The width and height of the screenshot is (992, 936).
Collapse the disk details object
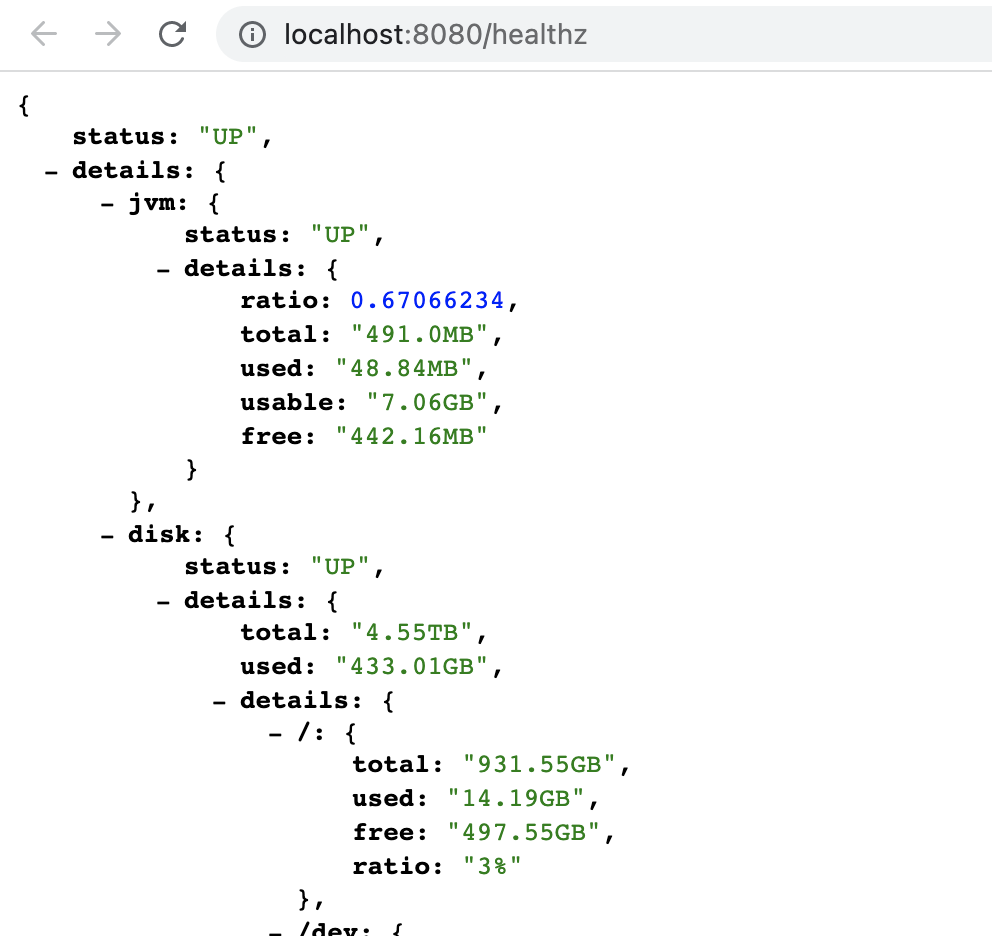[x=163, y=602]
